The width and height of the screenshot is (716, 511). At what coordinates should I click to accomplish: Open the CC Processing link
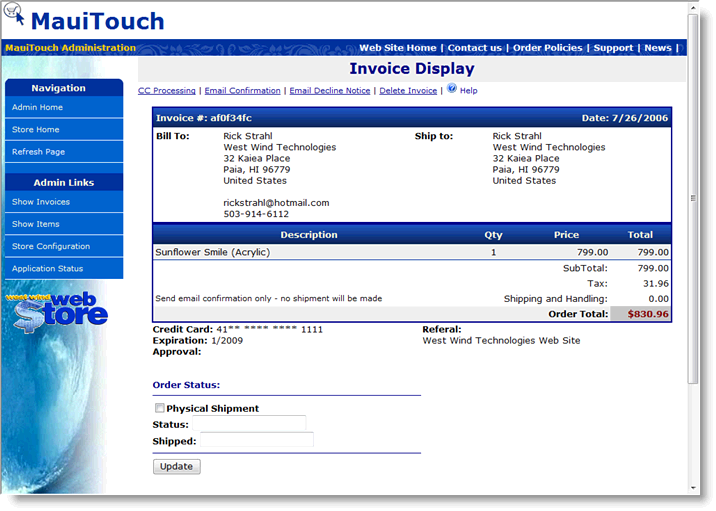[167, 91]
